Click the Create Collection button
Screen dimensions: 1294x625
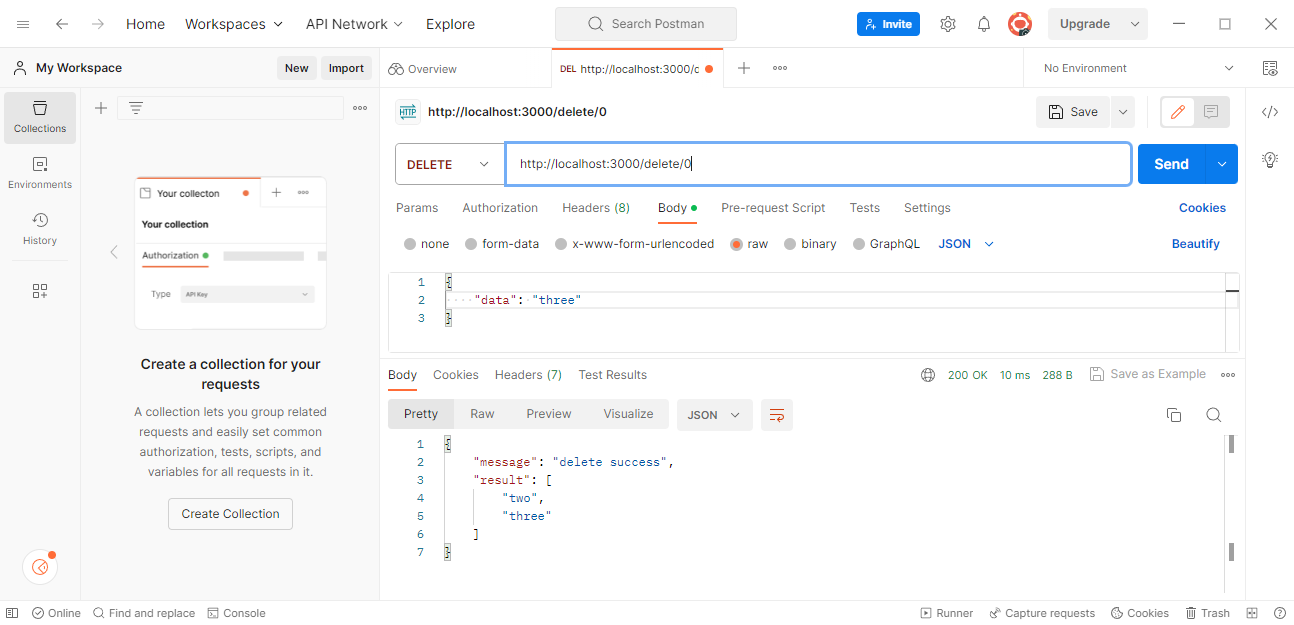tap(230, 514)
